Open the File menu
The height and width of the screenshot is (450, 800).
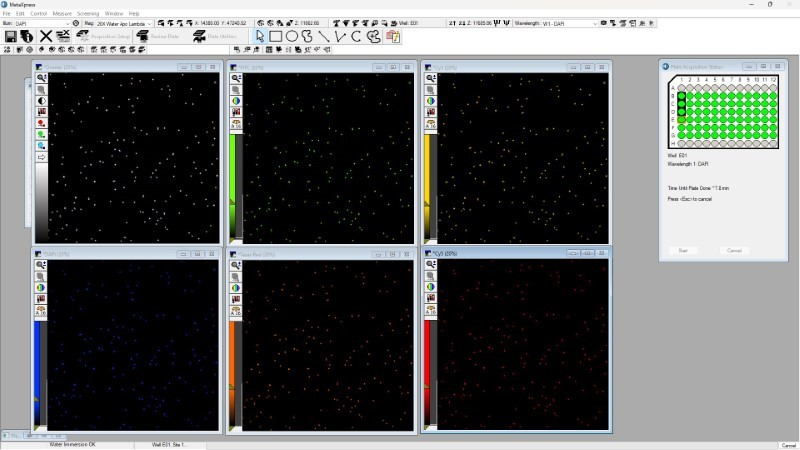[x=7, y=14]
